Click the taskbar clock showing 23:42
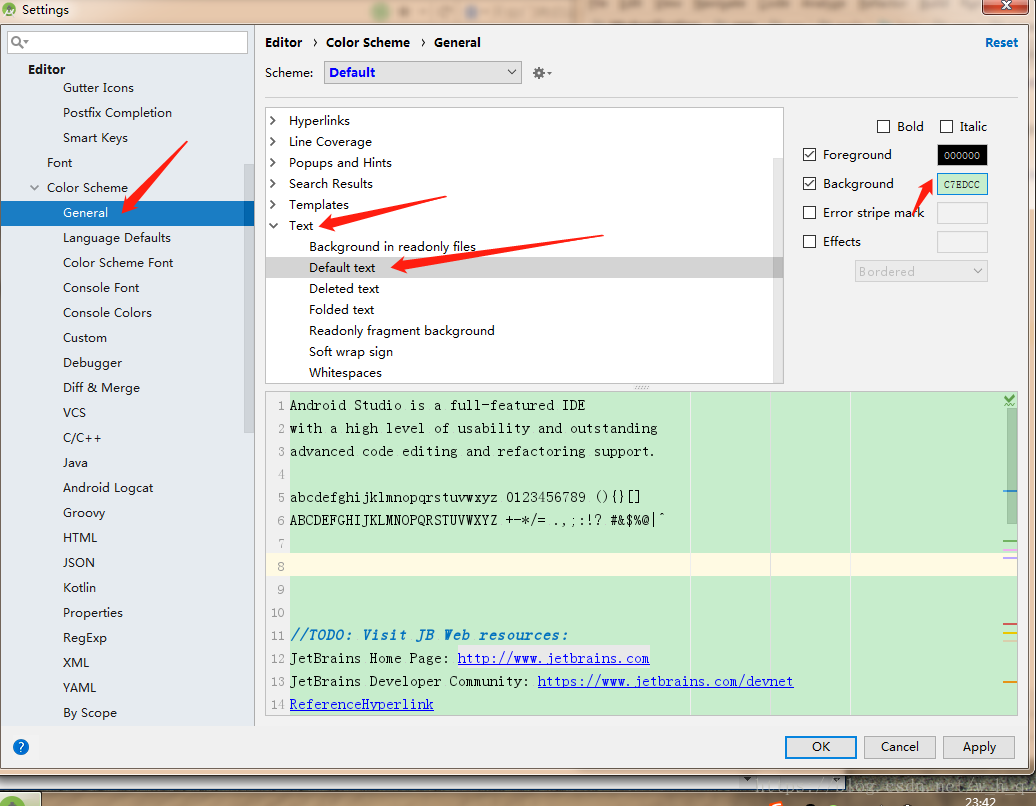 (x=980, y=801)
